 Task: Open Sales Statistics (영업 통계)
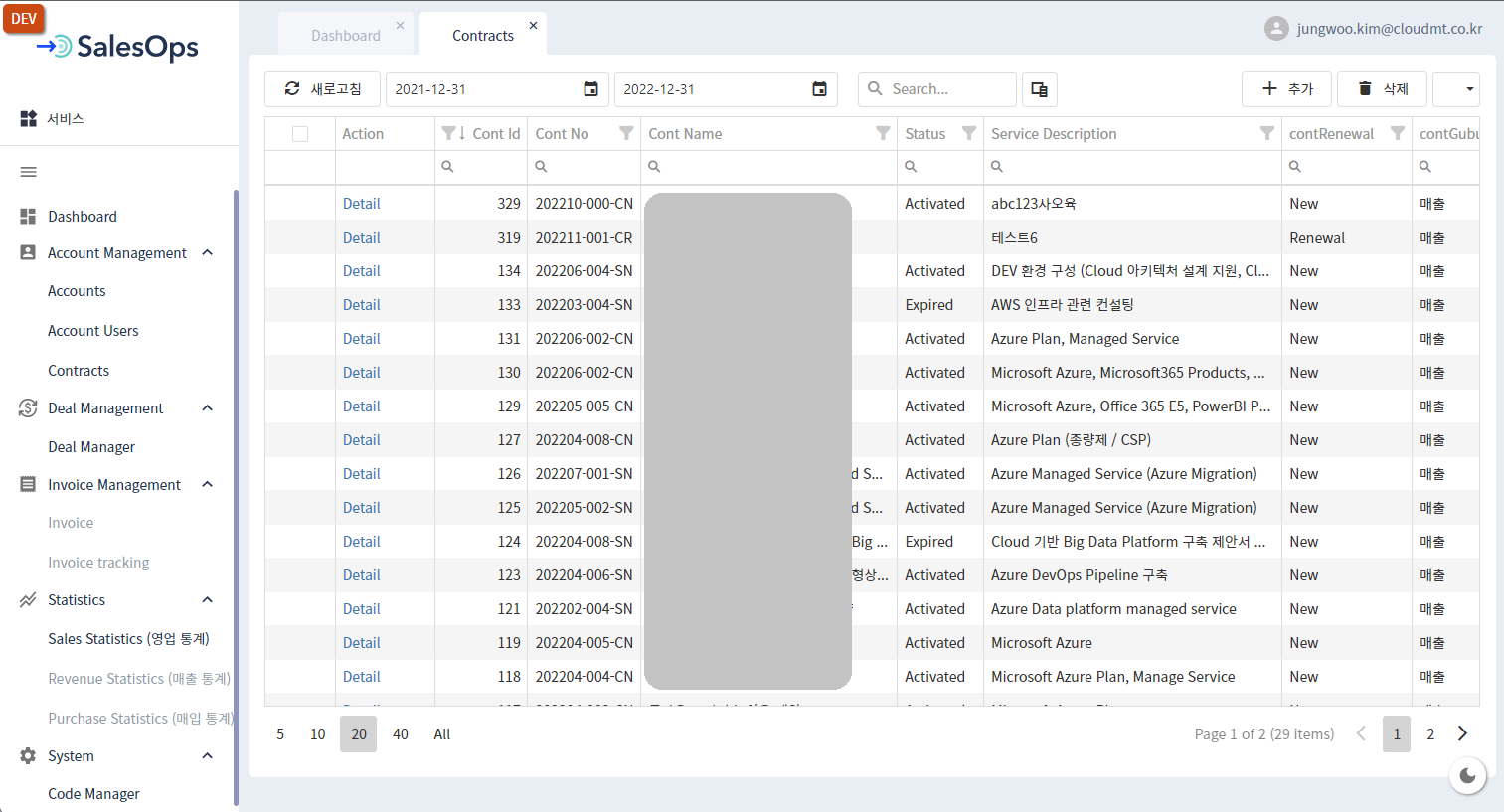click(128, 639)
